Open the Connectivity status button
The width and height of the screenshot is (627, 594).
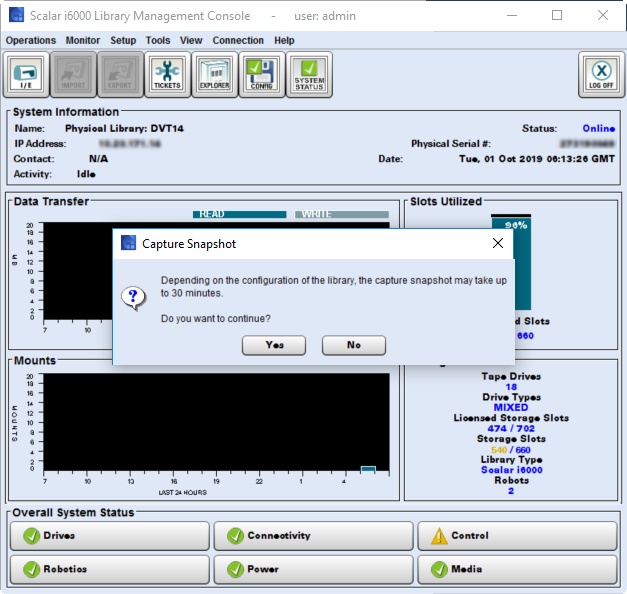tap(314, 536)
